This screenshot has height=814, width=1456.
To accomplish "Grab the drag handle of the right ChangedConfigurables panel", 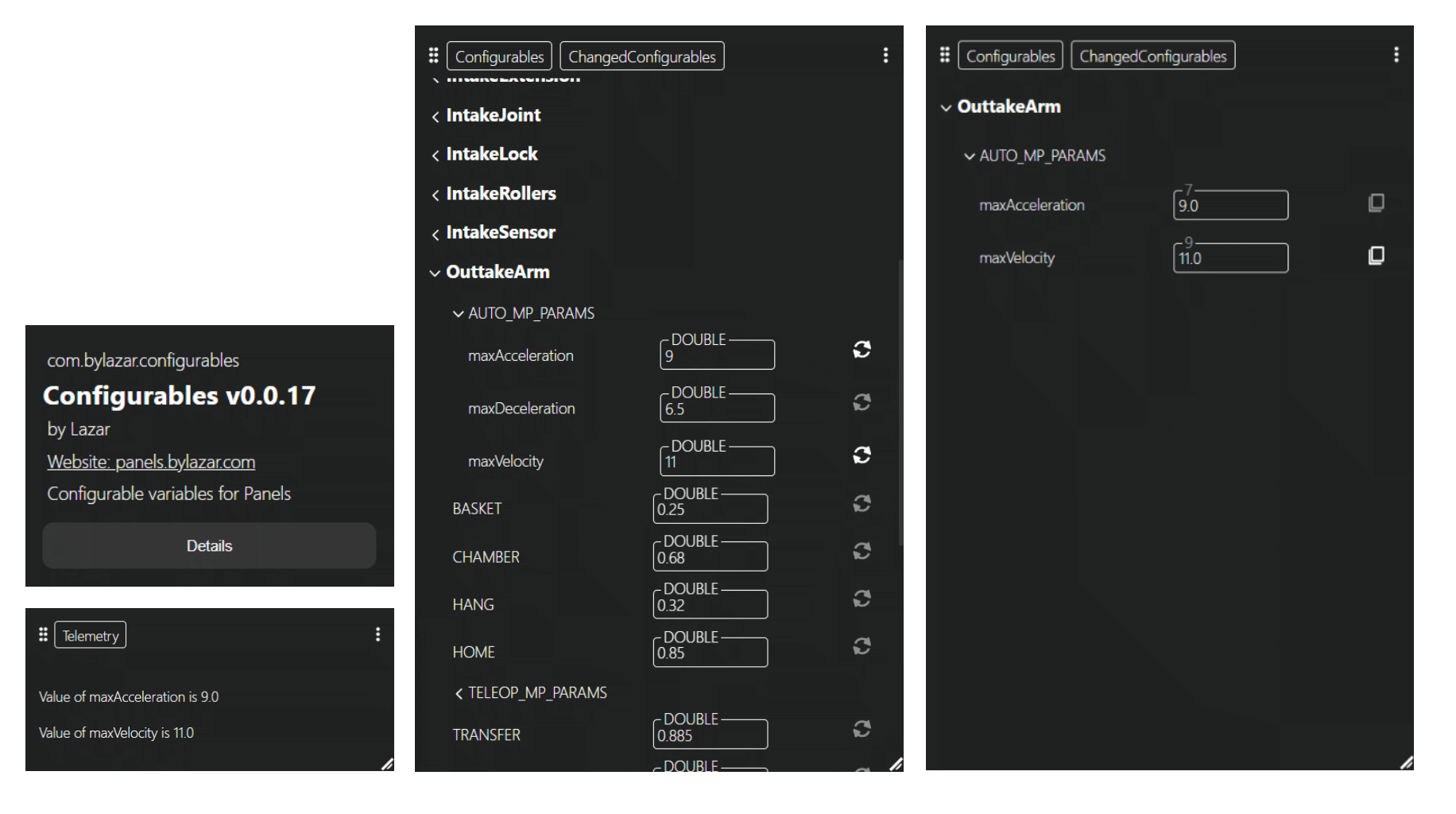I will [944, 55].
